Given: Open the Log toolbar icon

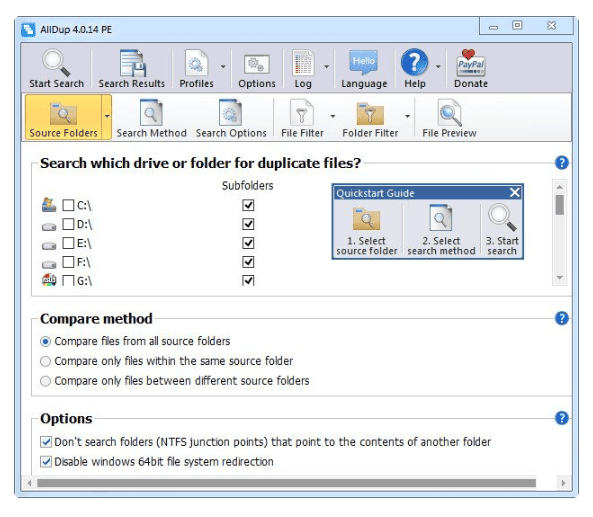Looking at the screenshot, I should 303,63.
